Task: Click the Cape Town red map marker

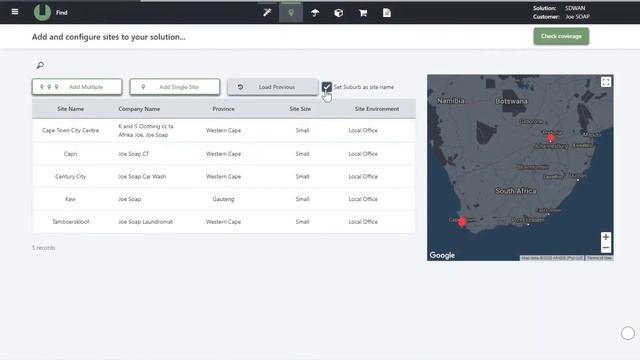Action: coord(462,221)
